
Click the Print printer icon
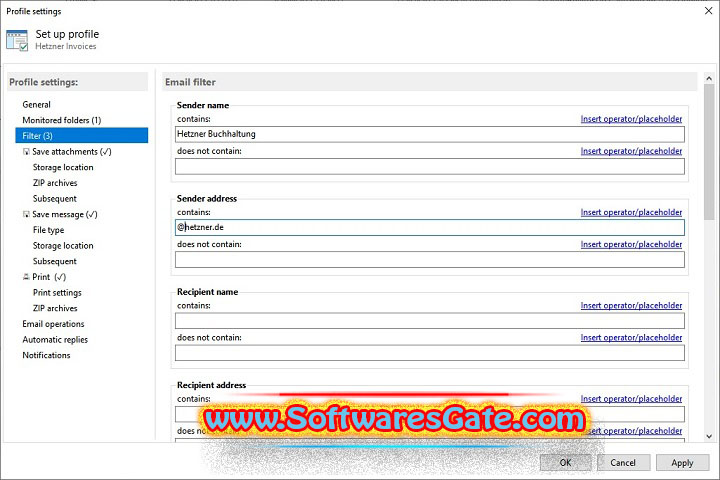pos(26,277)
